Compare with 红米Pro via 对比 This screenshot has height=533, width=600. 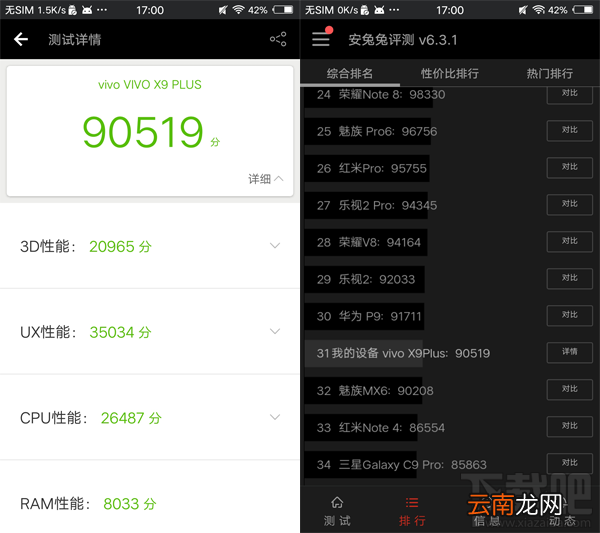pos(570,168)
